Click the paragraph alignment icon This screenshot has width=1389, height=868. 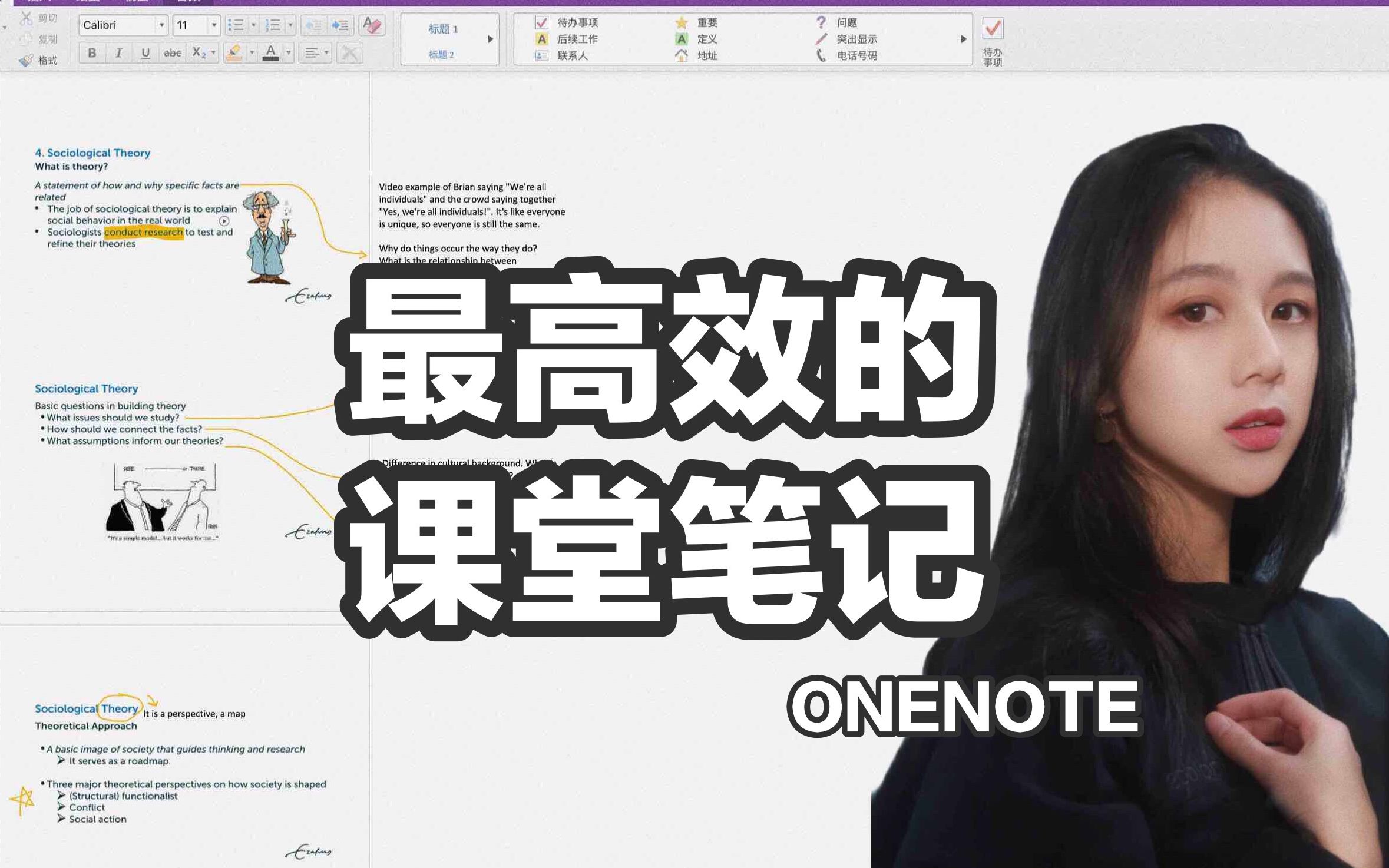pyautogui.click(x=312, y=53)
